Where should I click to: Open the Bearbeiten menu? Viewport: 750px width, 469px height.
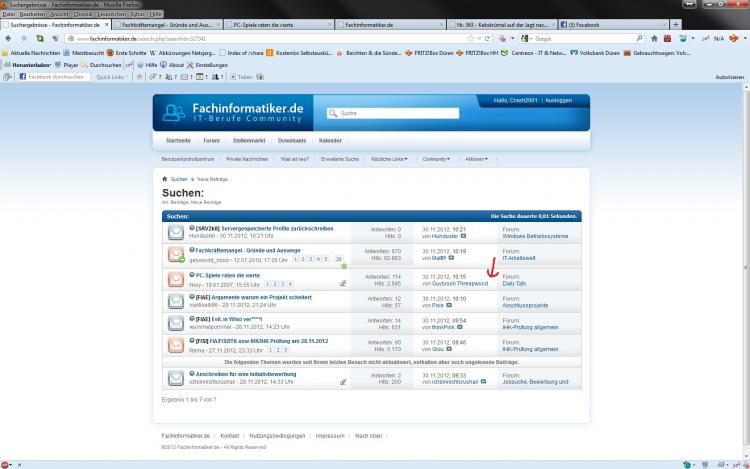click(x=32, y=14)
